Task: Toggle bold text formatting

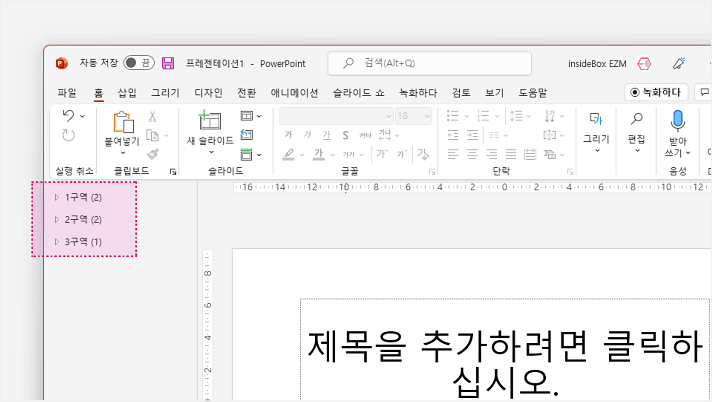Action: (288, 135)
